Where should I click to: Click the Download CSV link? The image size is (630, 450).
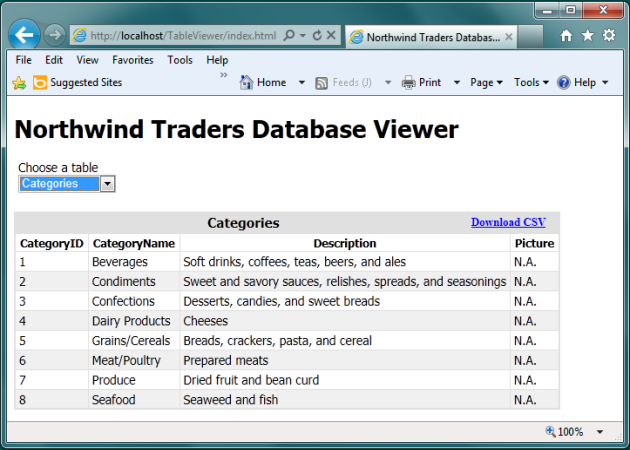tap(508, 222)
